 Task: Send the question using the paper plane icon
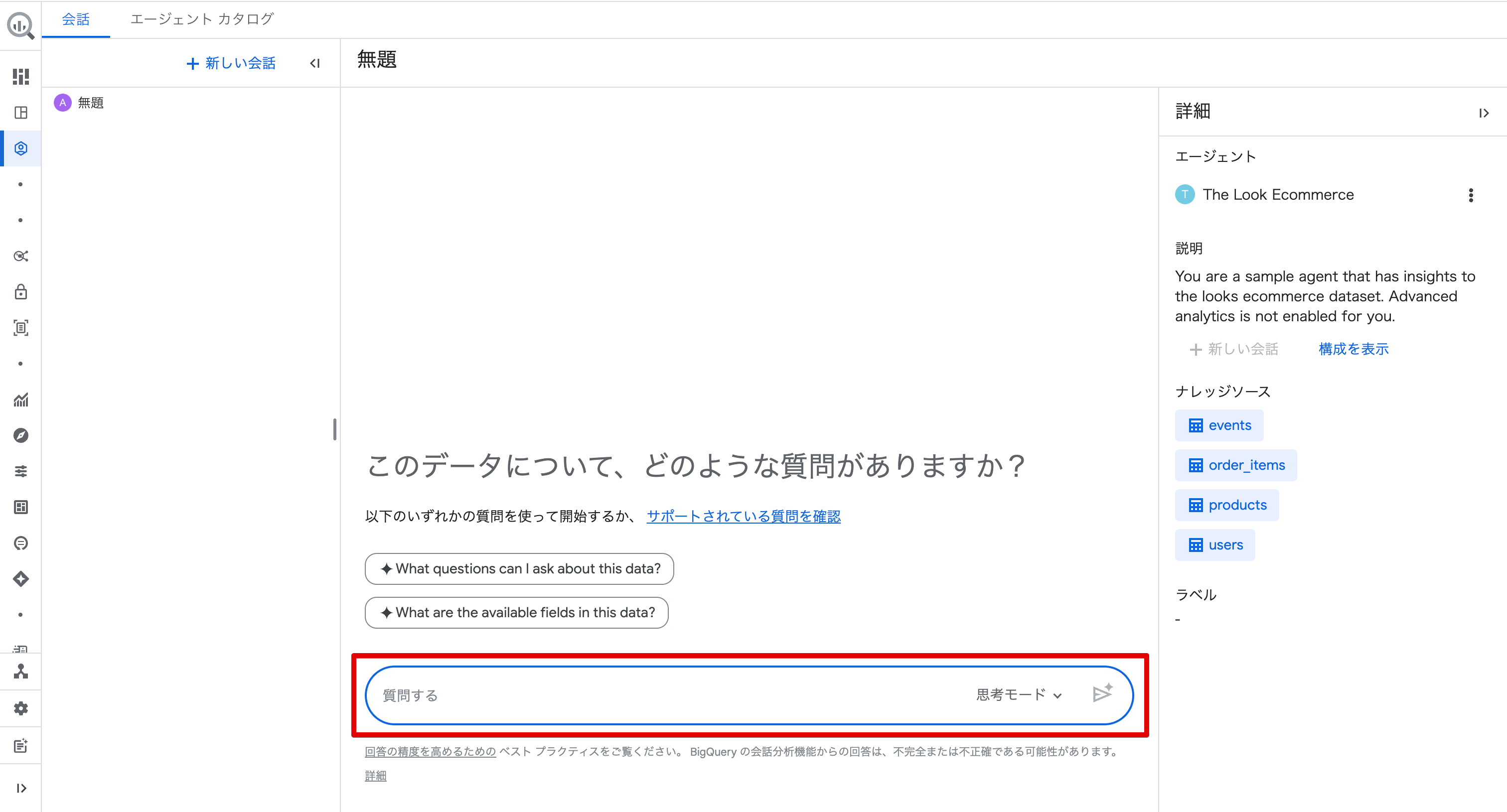click(x=1102, y=694)
